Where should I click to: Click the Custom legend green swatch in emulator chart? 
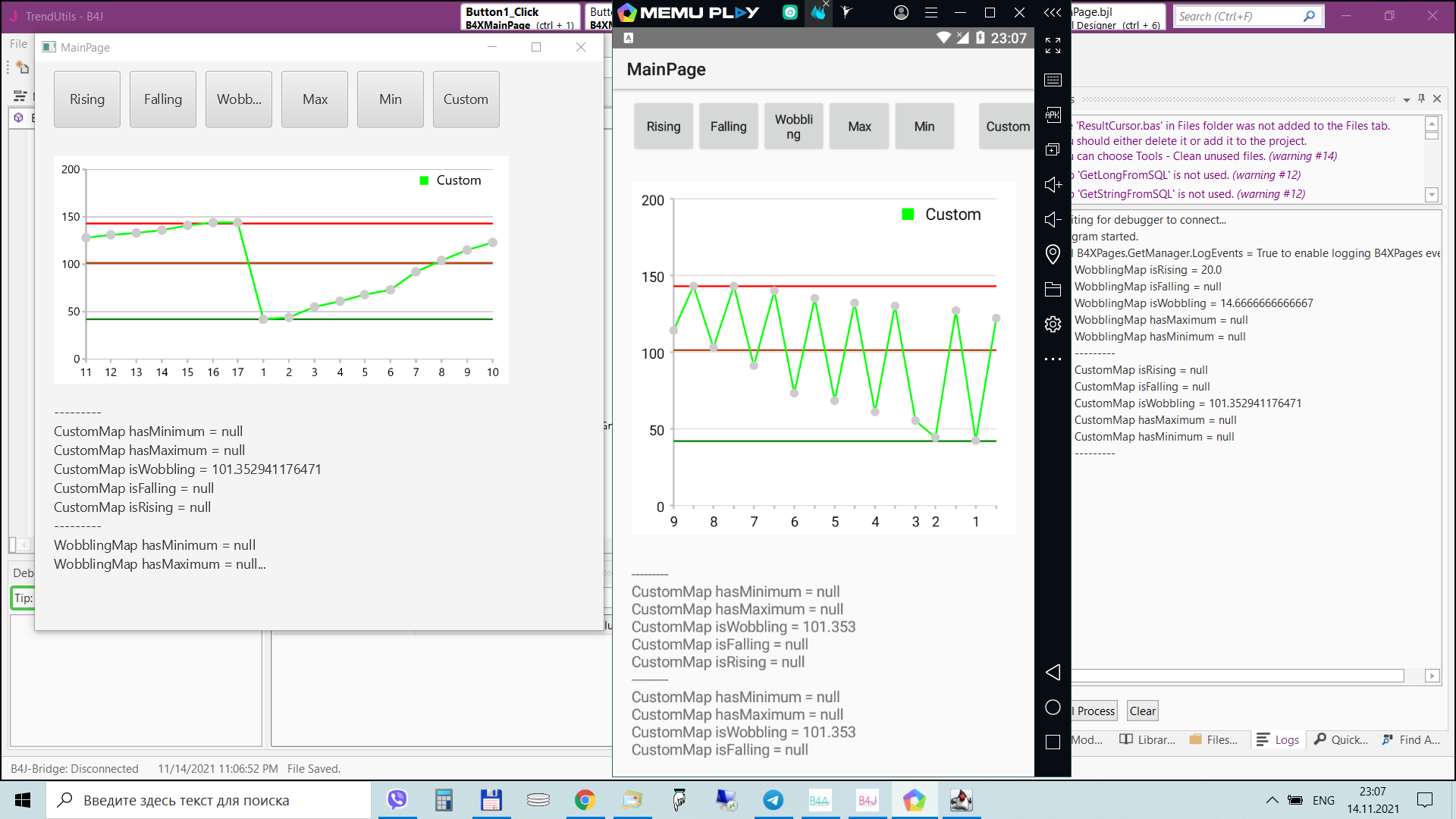pyautogui.click(x=908, y=215)
